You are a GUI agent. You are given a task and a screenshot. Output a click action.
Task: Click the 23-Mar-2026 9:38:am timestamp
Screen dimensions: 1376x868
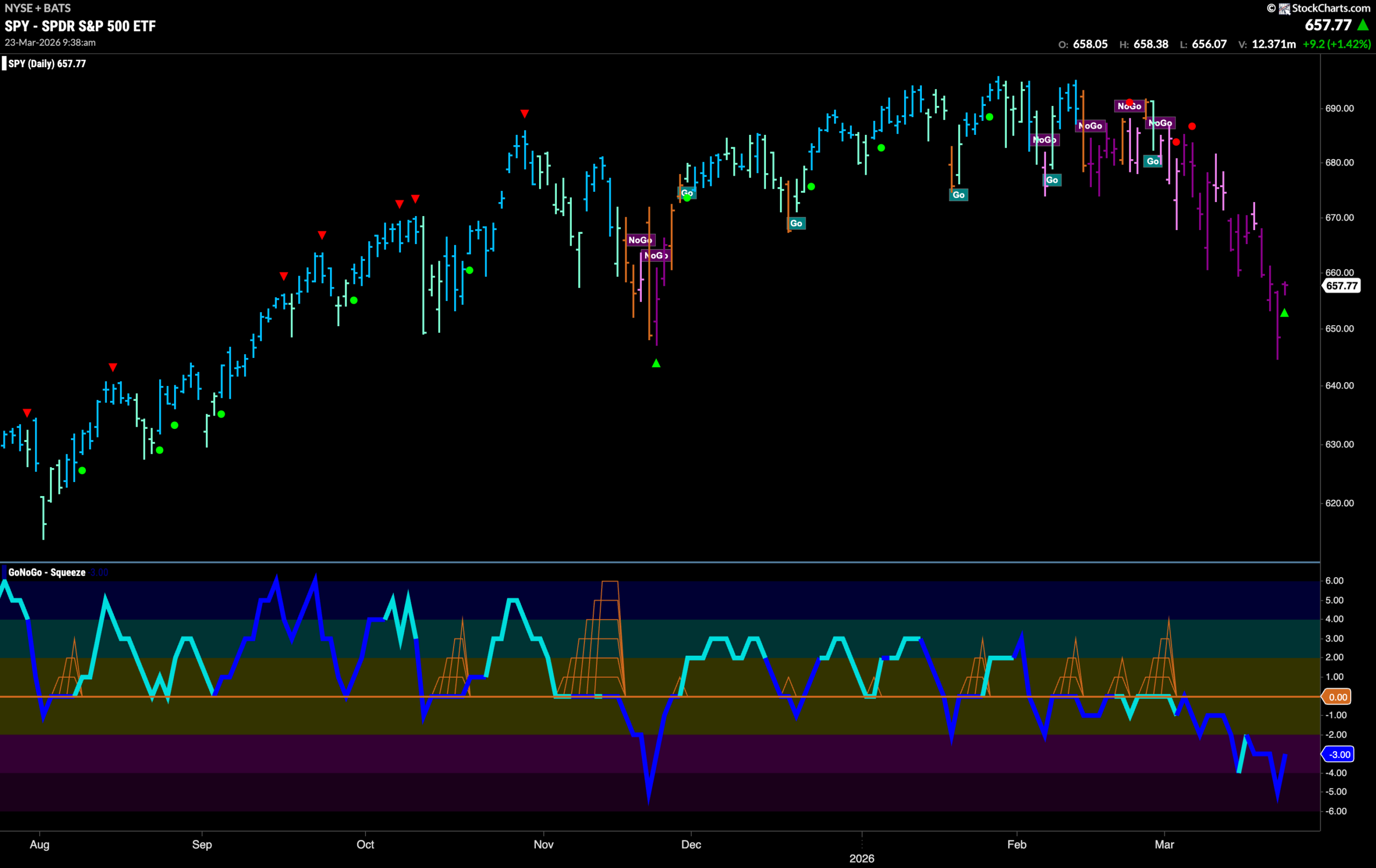coord(51,43)
